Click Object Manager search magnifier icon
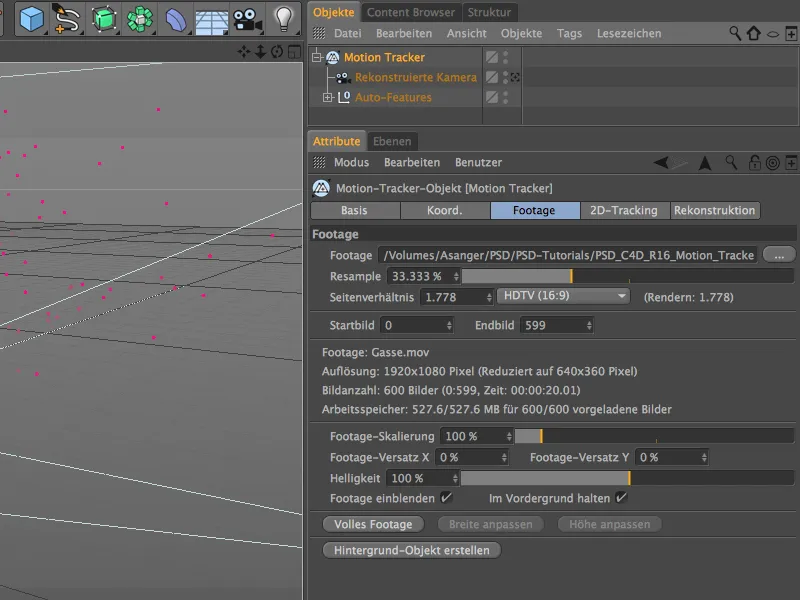 tap(735, 33)
